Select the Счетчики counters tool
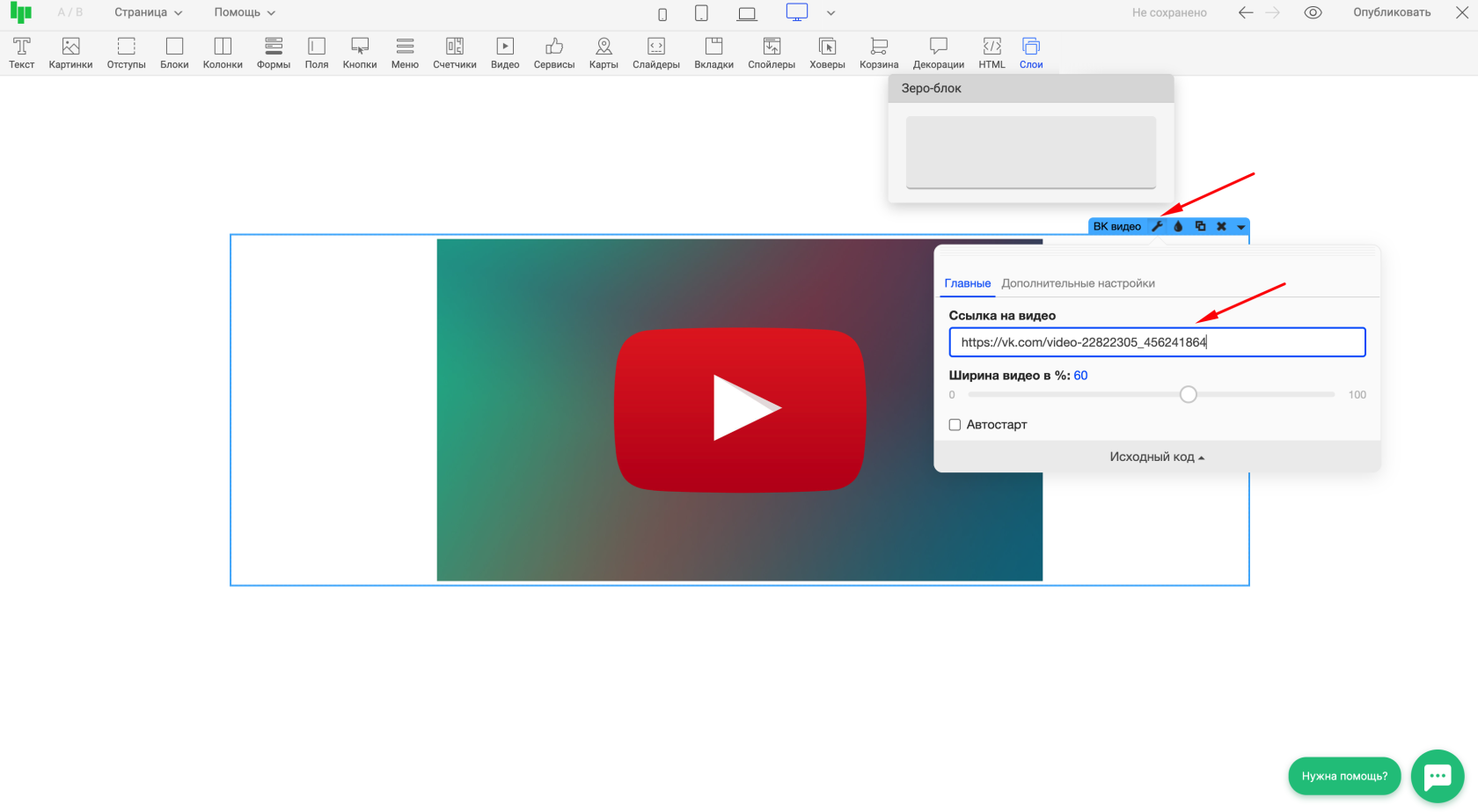This screenshot has width=1478, height=812. point(455,53)
